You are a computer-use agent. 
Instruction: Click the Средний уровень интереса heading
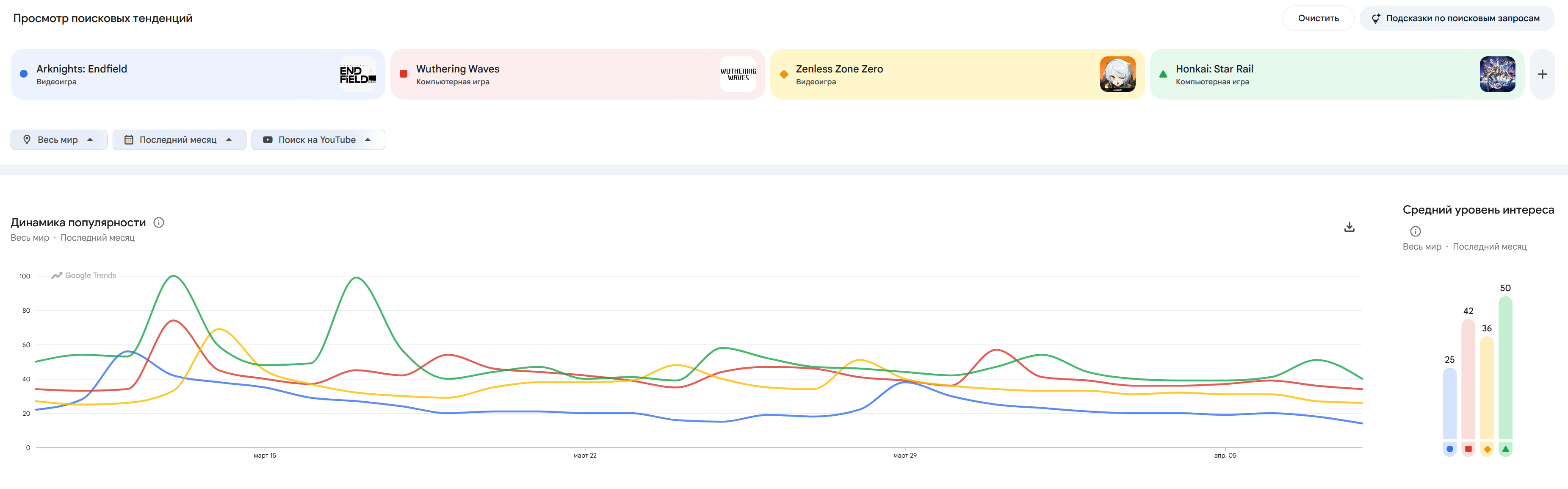click(1479, 209)
